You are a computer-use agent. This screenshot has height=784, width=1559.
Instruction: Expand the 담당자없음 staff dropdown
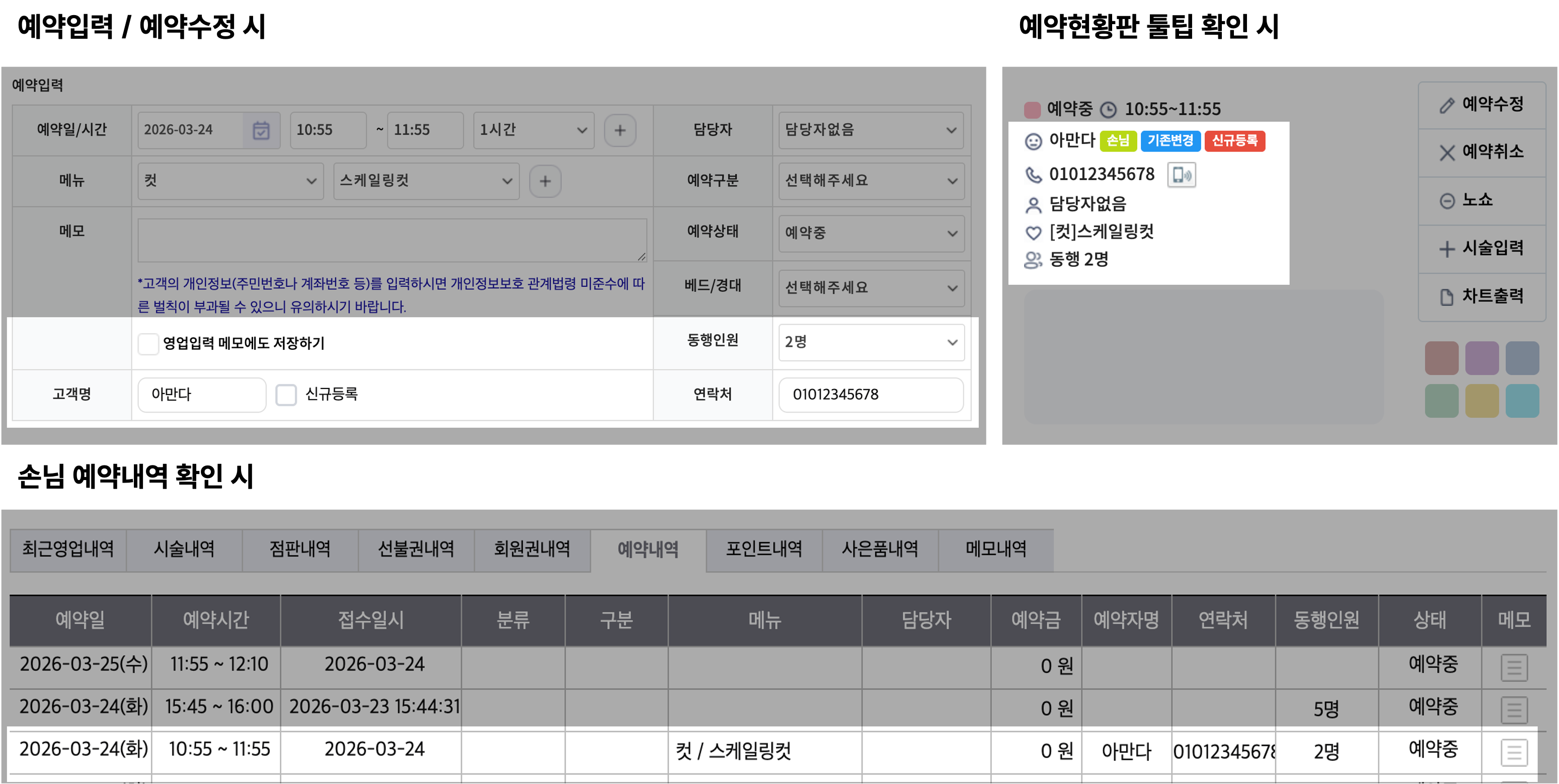tap(871, 130)
